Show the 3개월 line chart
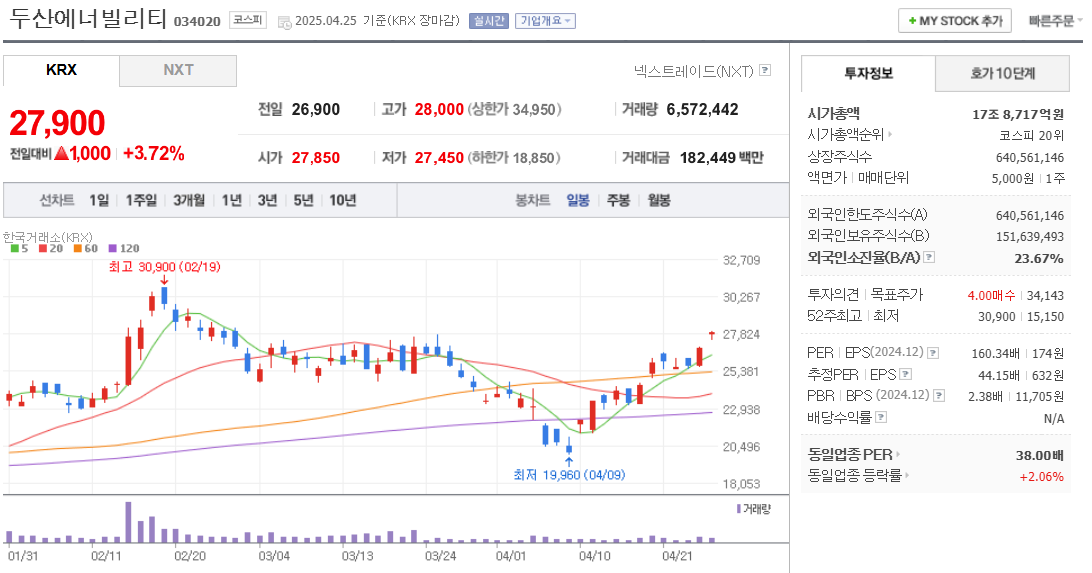Viewport: 1092px width, 573px height. click(189, 201)
